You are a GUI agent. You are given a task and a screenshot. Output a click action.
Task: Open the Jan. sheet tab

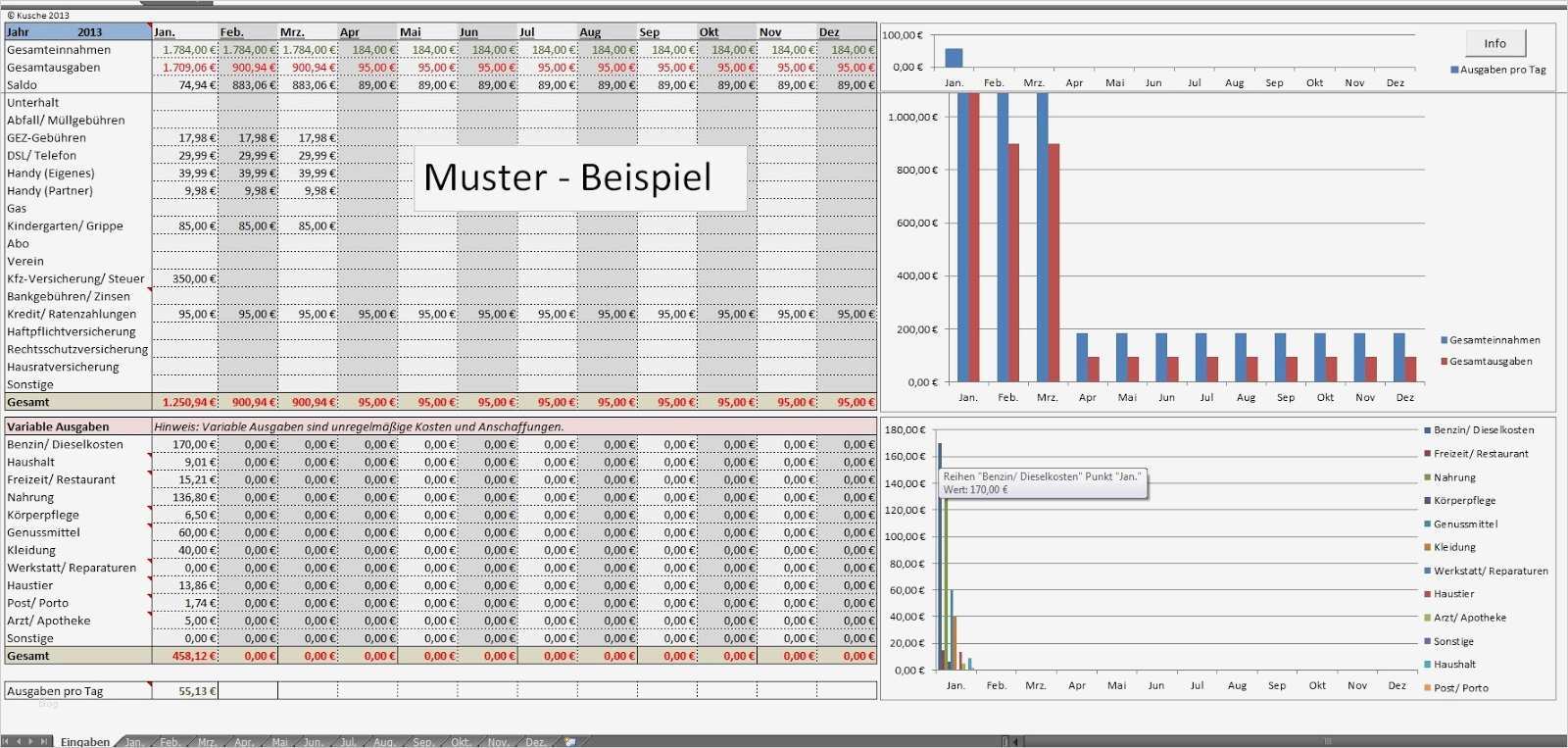[134, 742]
